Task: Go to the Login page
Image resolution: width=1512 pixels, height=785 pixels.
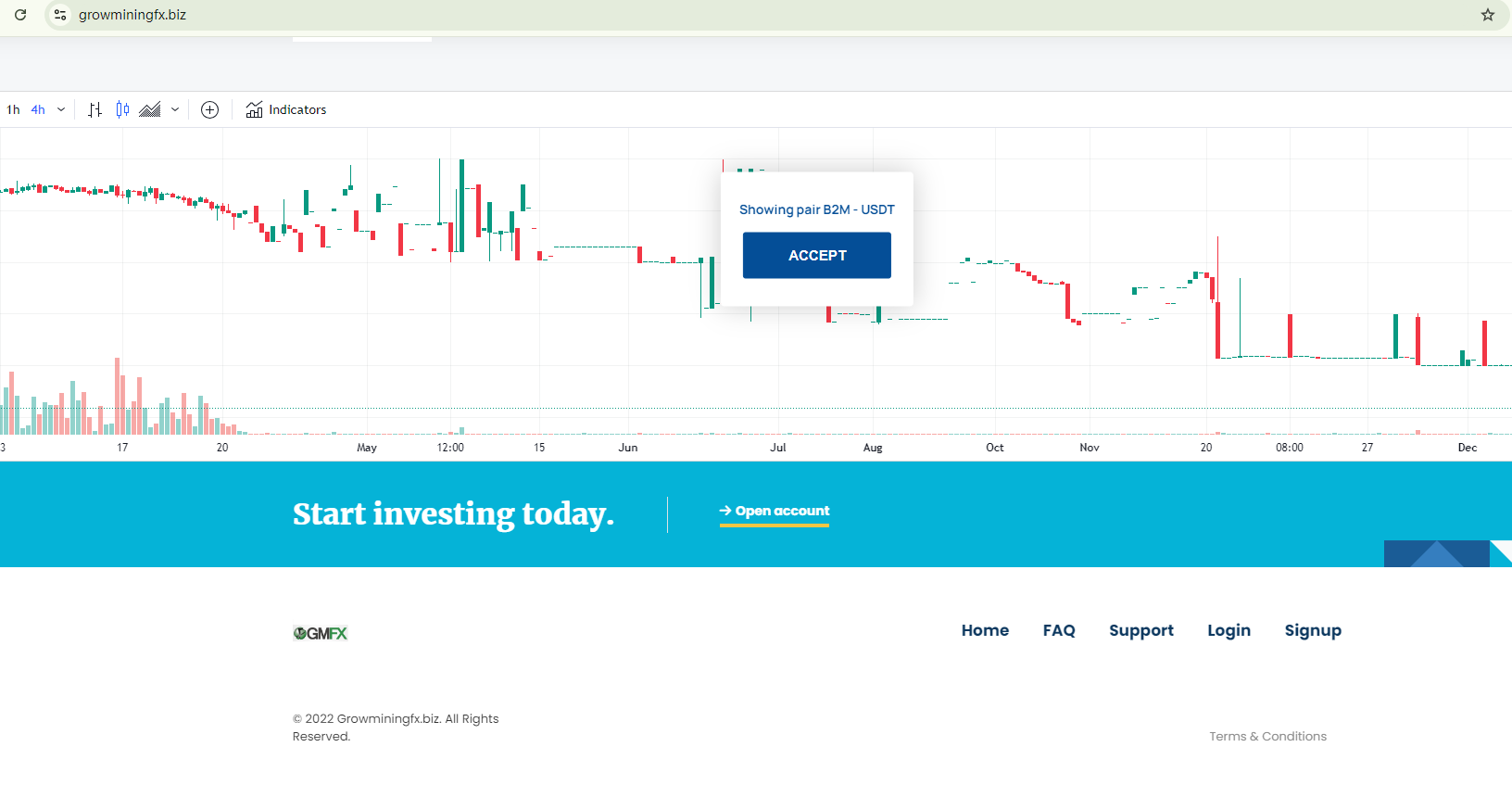Action: pos(1228,630)
